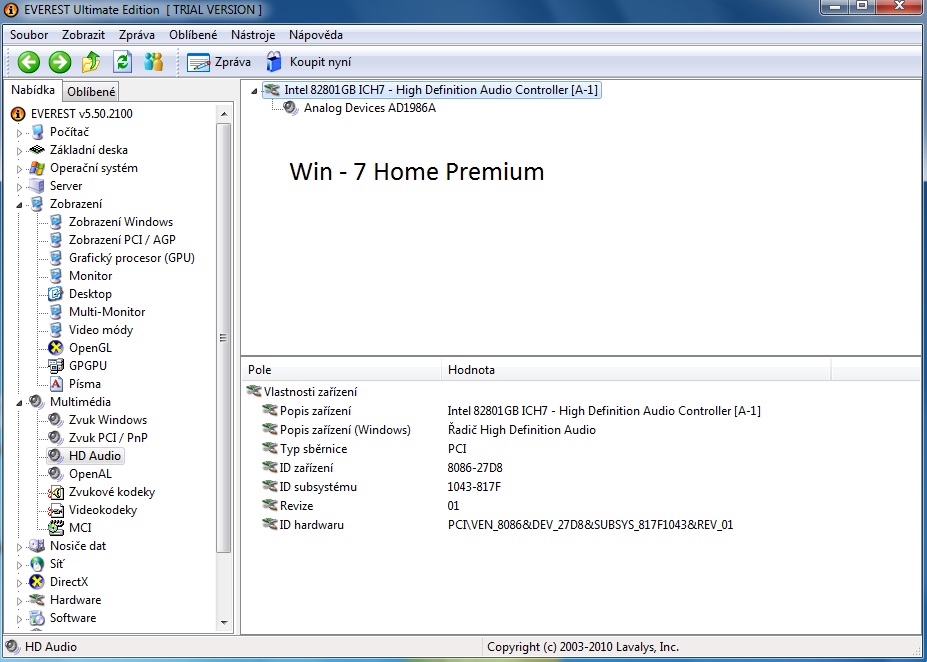The height and width of the screenshot is (662, 927).
Task: Expand the DirectX tree node
Action: tap(19, 583)
